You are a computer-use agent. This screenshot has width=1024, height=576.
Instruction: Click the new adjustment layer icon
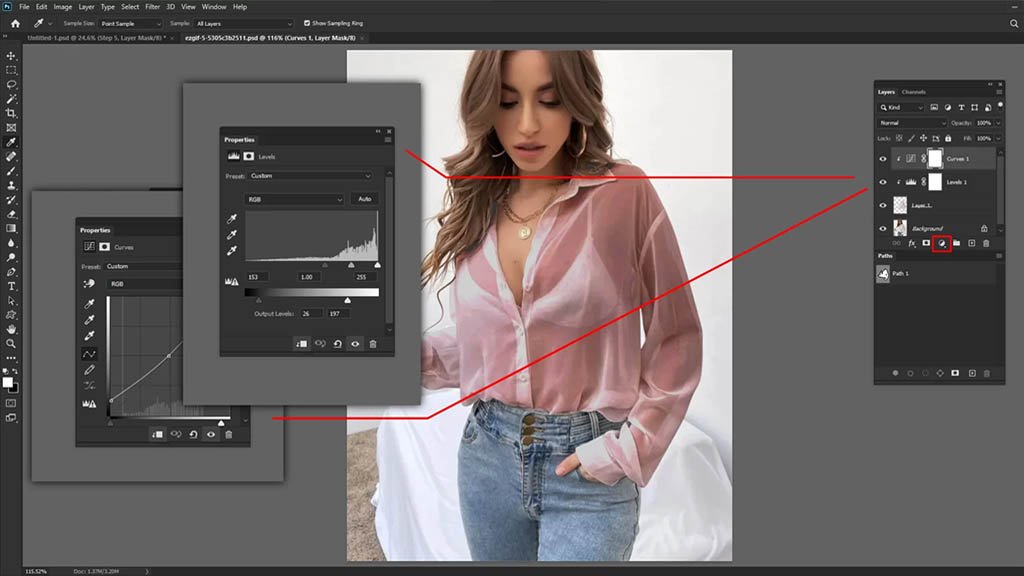click(941, 243)
